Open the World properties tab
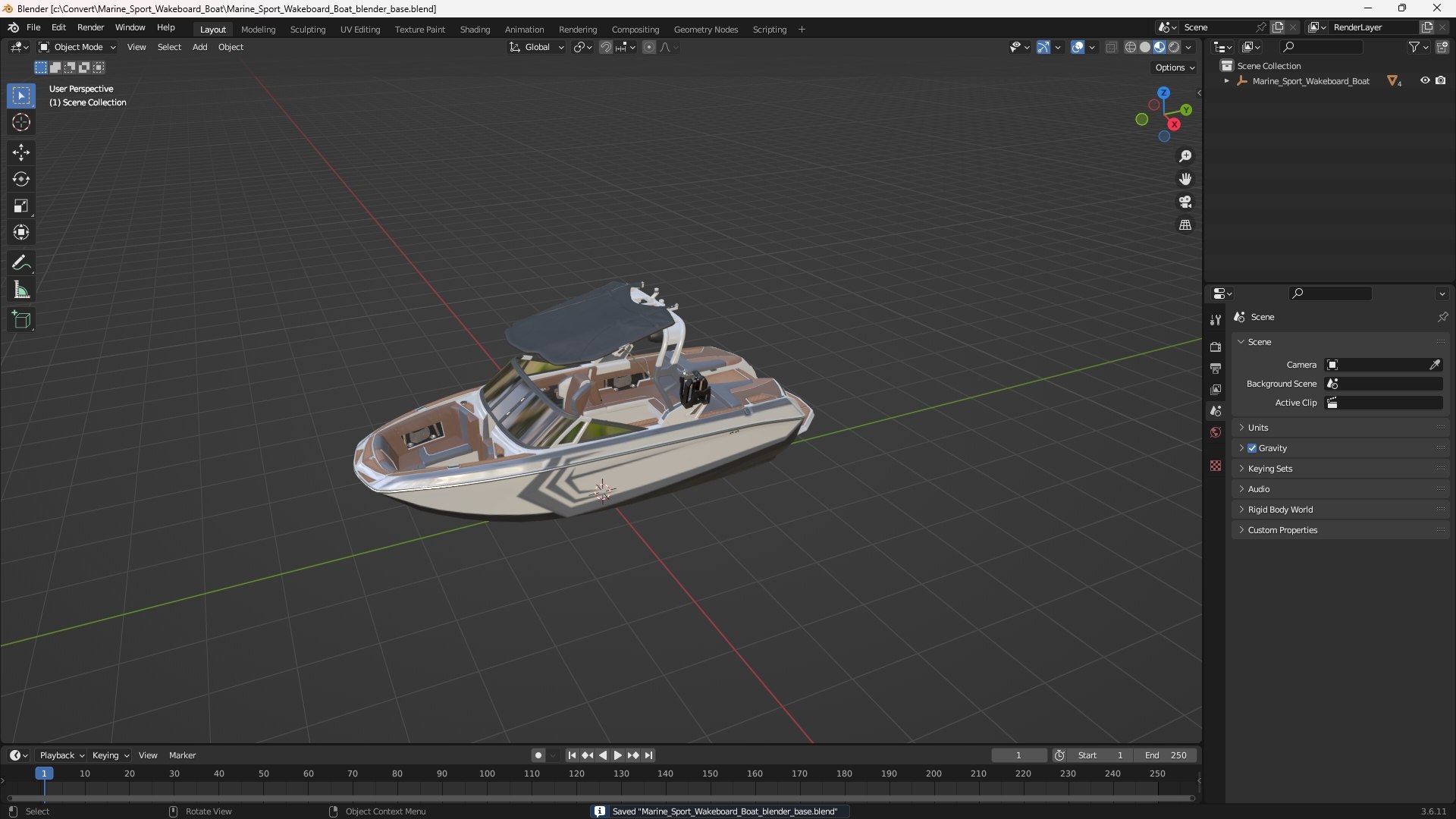The height and width of the screenshot is (819, 1456). click(1216, 432)
